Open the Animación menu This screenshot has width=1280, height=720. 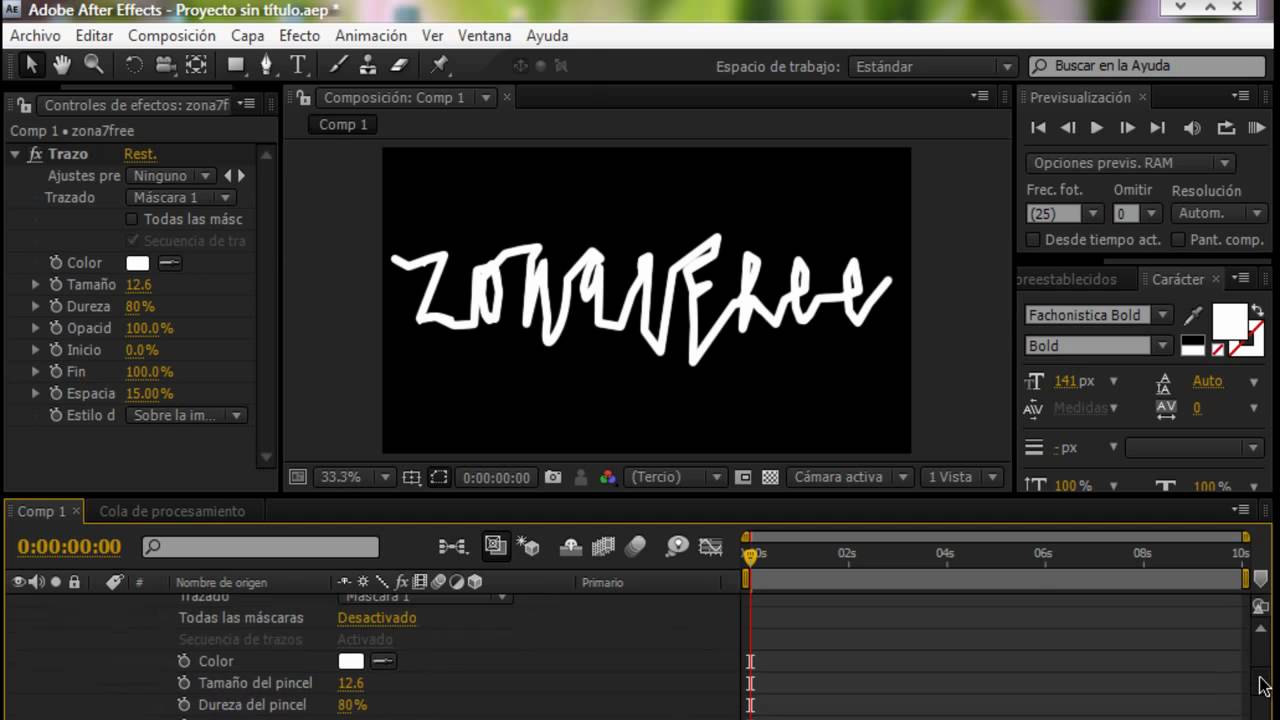[x=371, y=35]
